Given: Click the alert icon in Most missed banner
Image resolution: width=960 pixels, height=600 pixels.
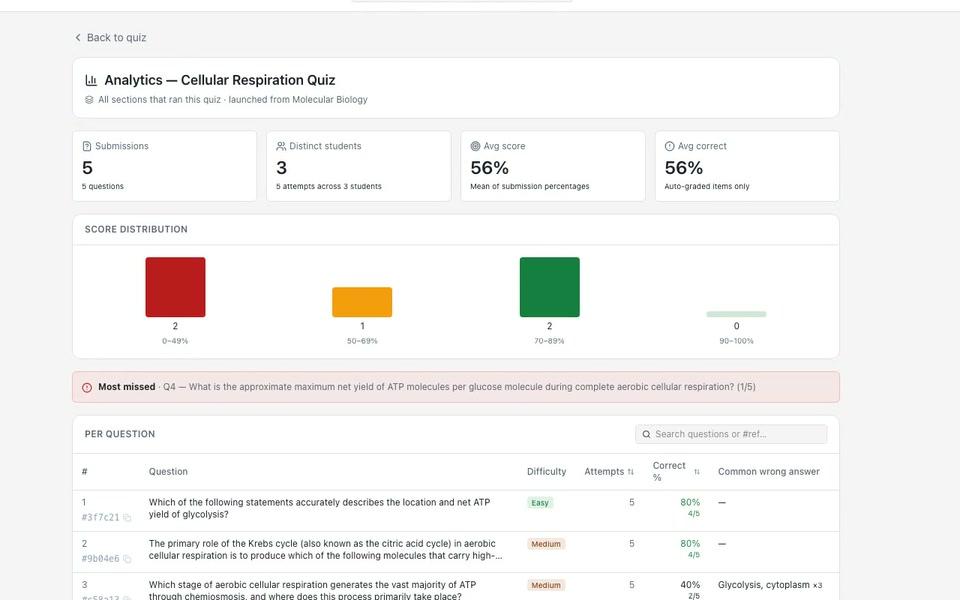Looking at the screenshot, I should coord(87,388).
